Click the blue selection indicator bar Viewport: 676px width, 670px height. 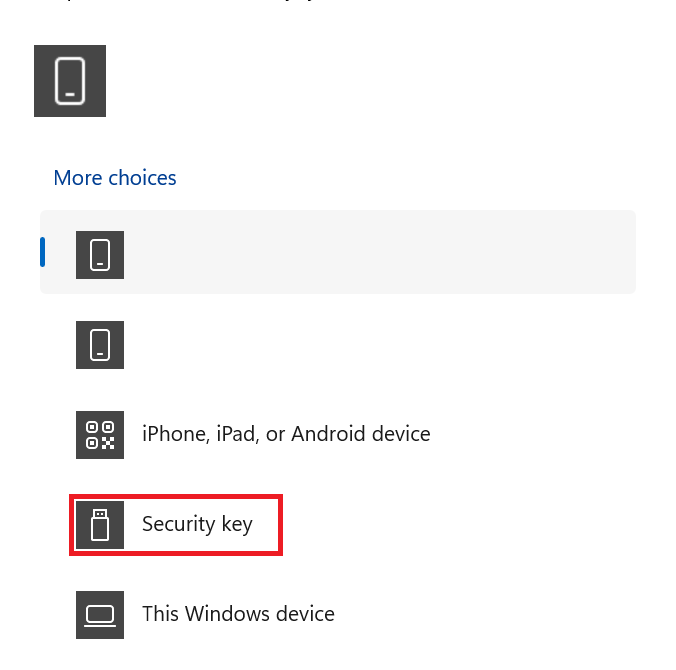click(x=43, y=252)
